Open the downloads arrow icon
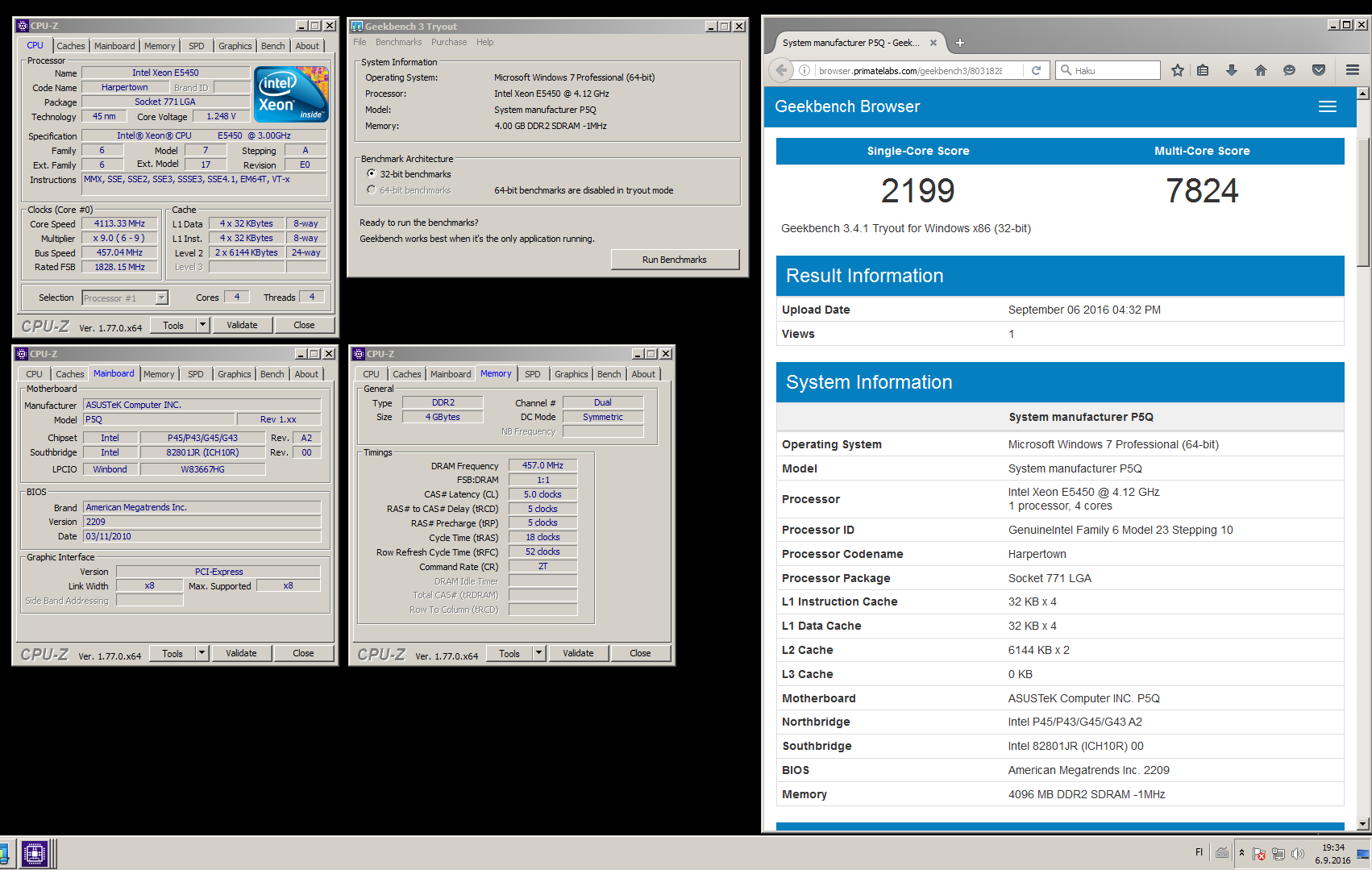The width and height of the screenshot is (1372, 870). (1232, 70)
